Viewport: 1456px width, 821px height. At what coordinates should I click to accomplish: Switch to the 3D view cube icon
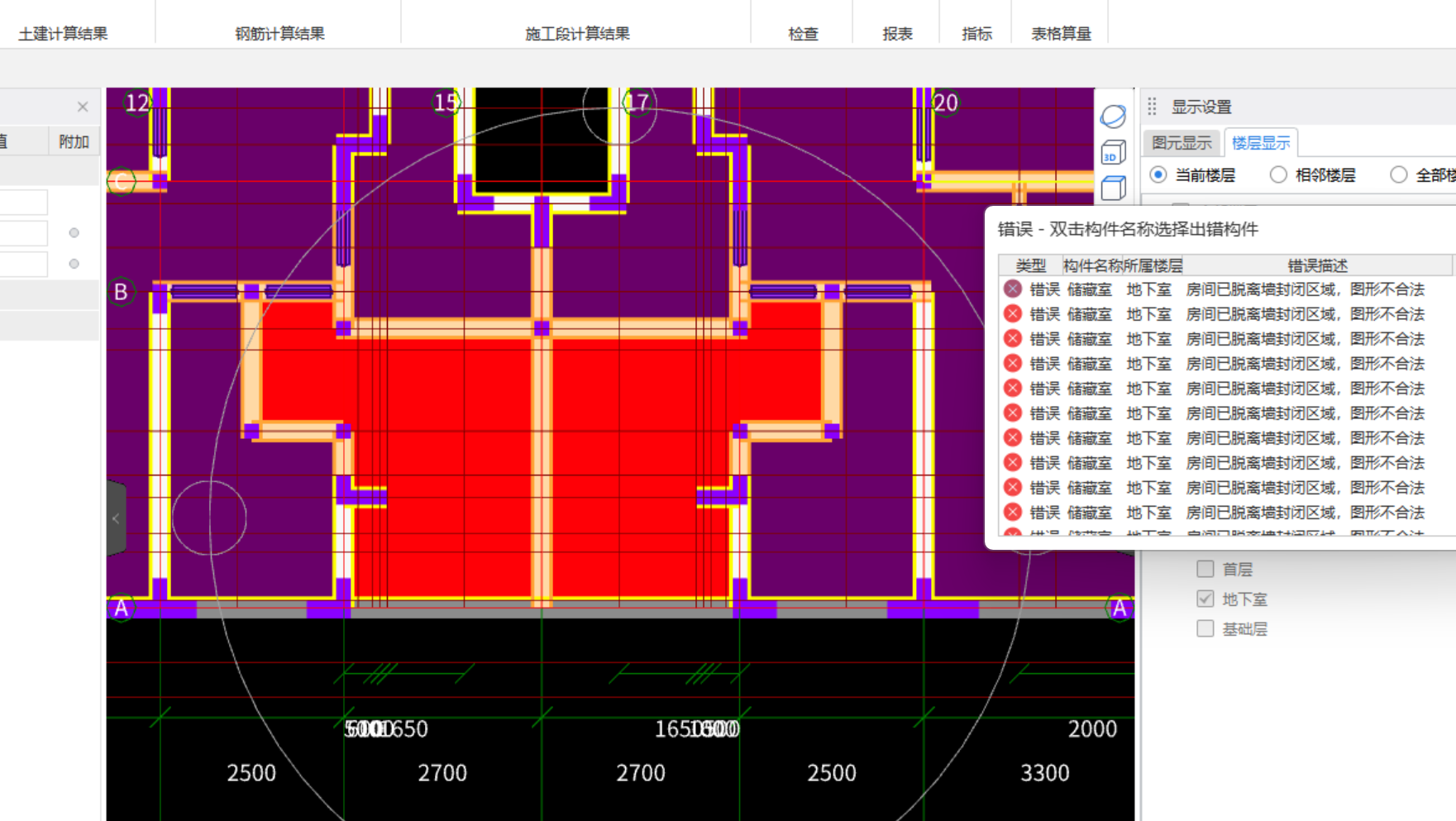pos(1114,152)
